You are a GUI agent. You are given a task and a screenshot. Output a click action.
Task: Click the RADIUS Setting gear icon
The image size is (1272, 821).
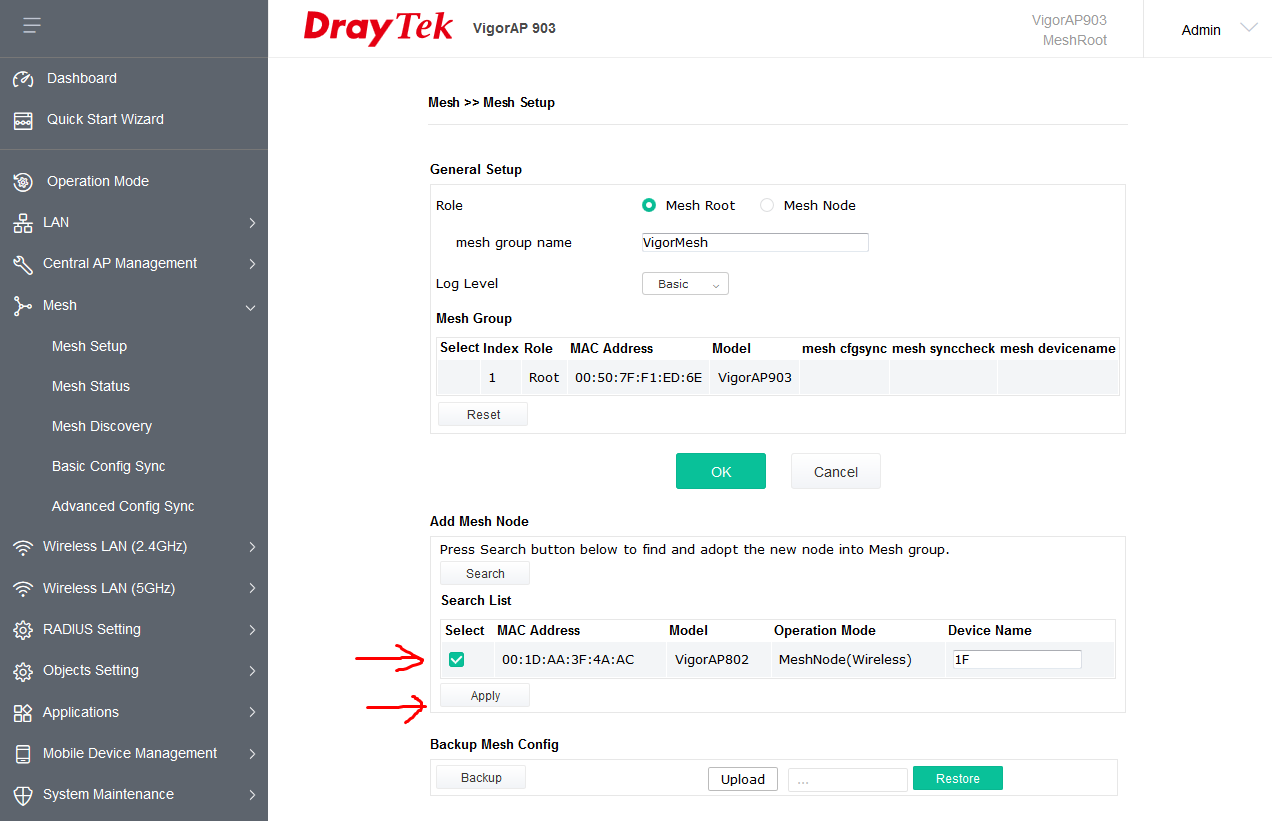click(x=23, y=630)
